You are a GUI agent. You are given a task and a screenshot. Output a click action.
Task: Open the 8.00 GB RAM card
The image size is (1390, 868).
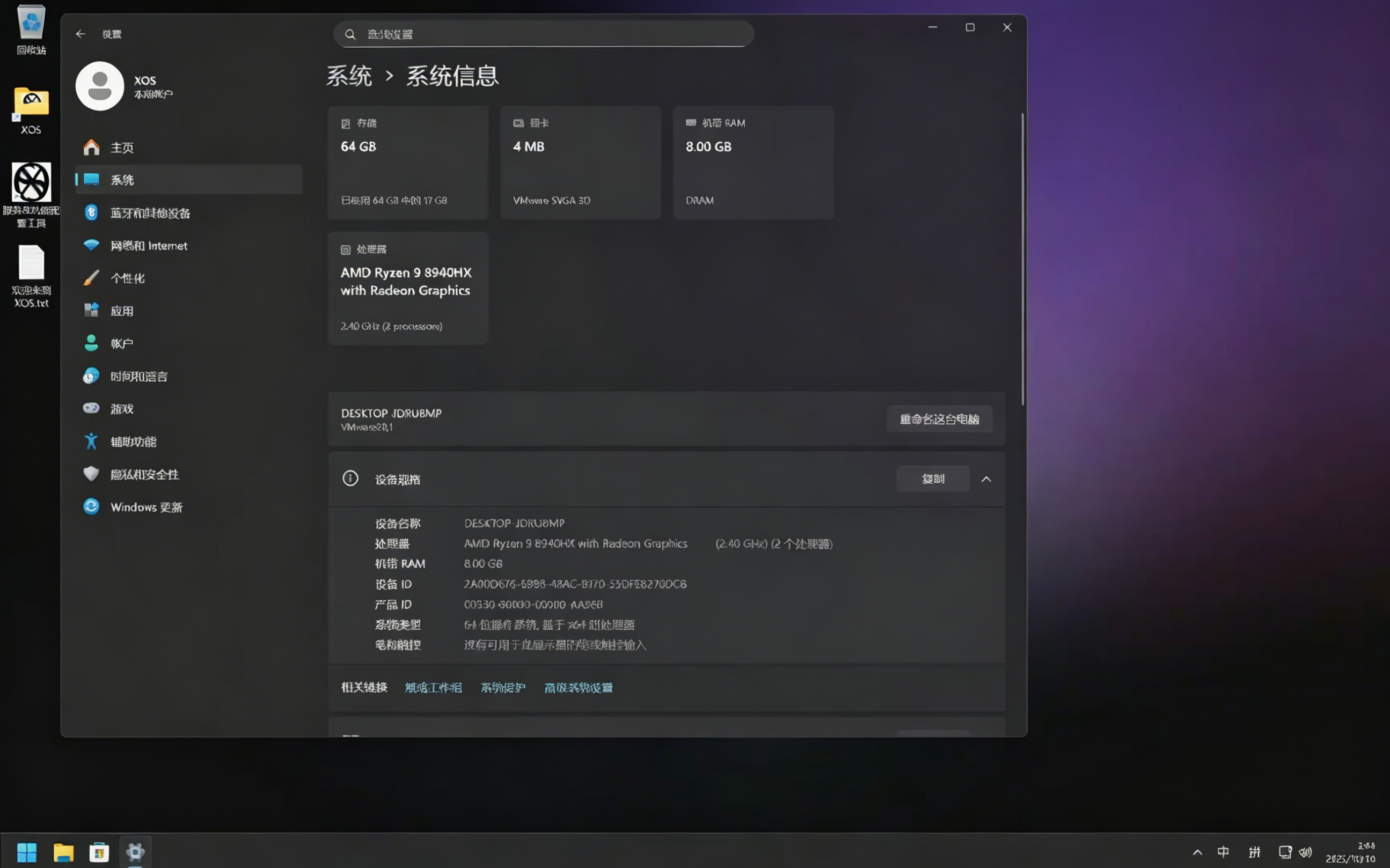(x=753, y=163)
